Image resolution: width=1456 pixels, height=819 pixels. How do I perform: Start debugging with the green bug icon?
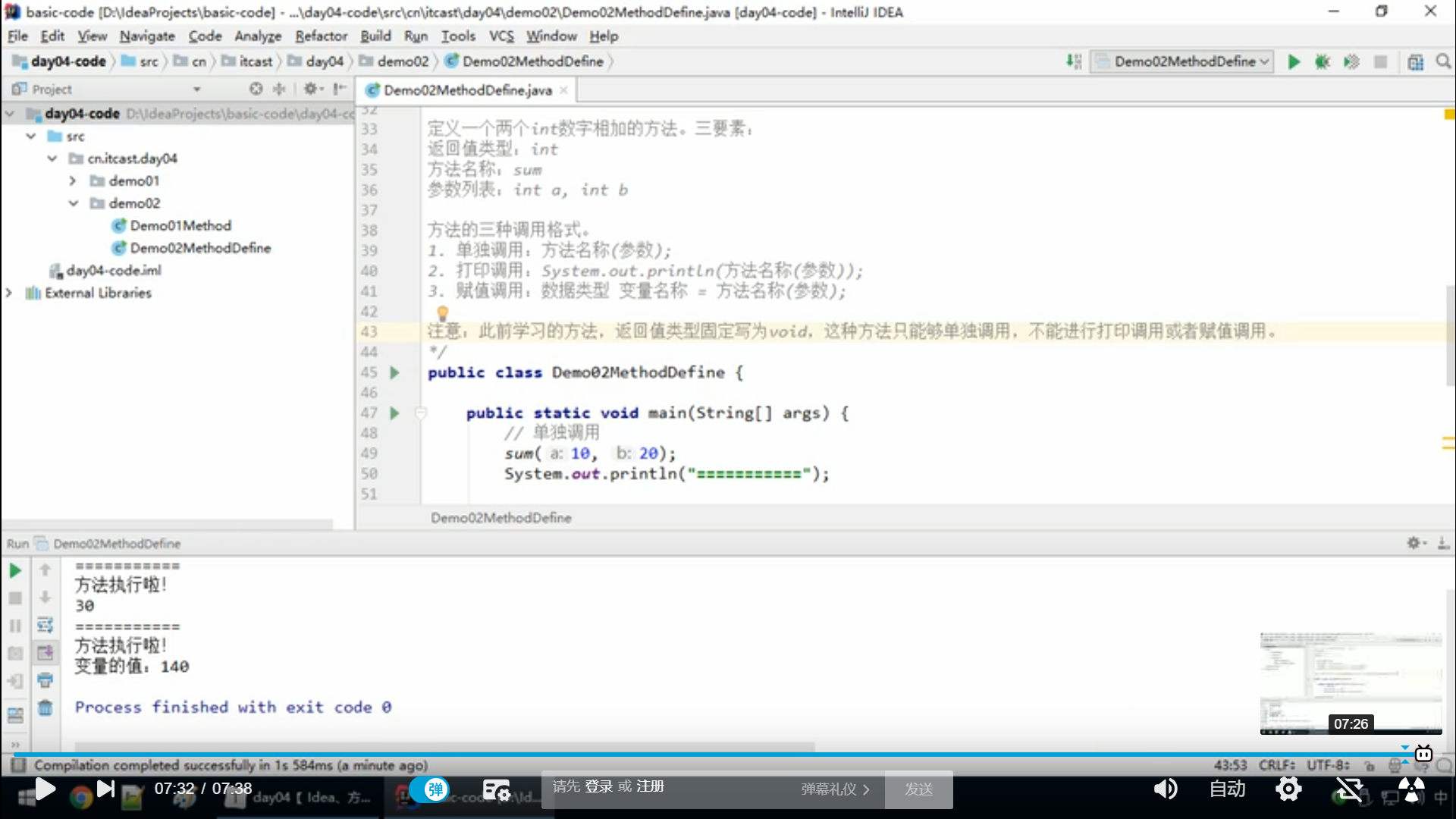(x=1323, y=61)
